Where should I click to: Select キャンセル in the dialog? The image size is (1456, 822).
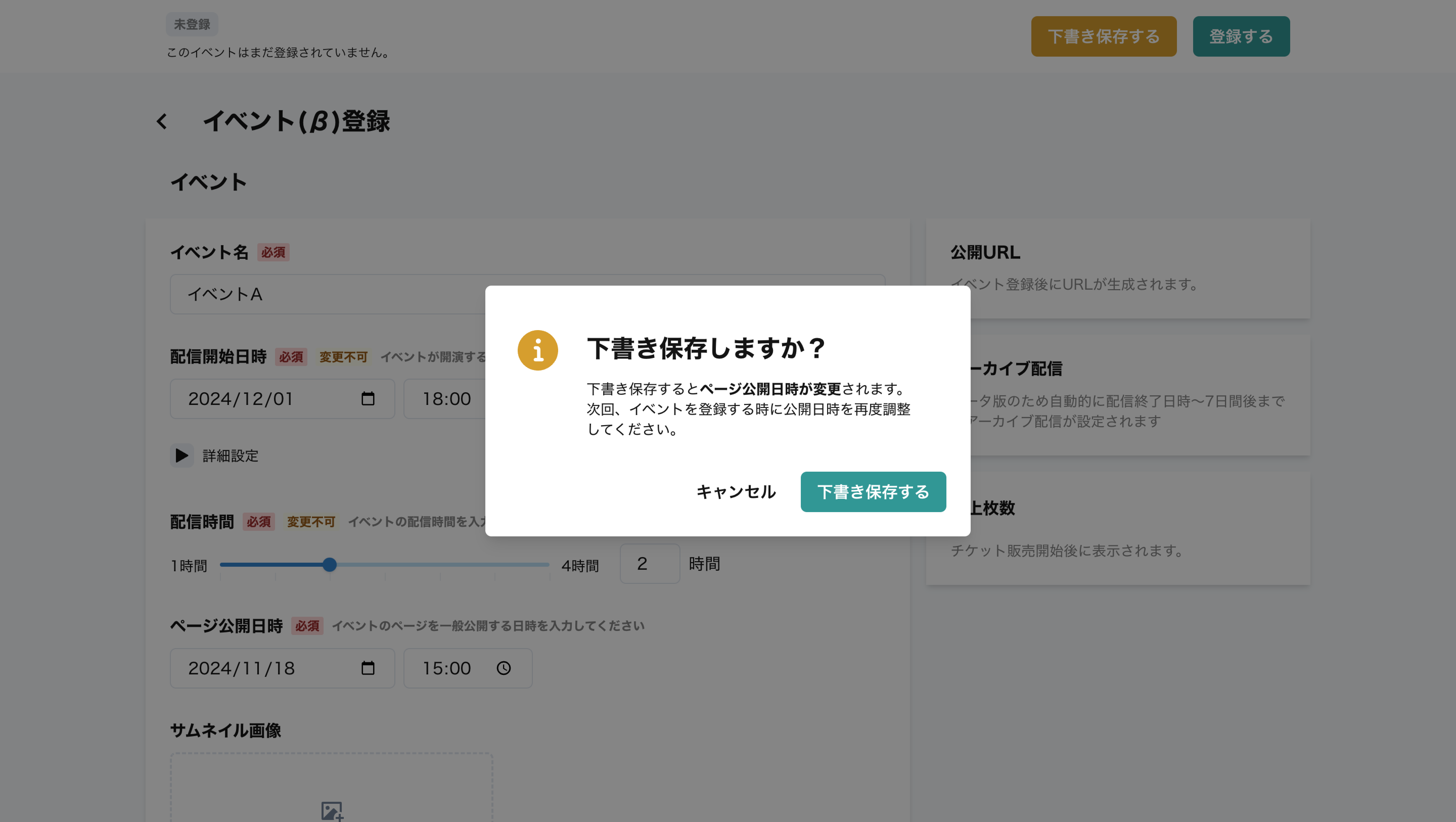pos(736,491)
